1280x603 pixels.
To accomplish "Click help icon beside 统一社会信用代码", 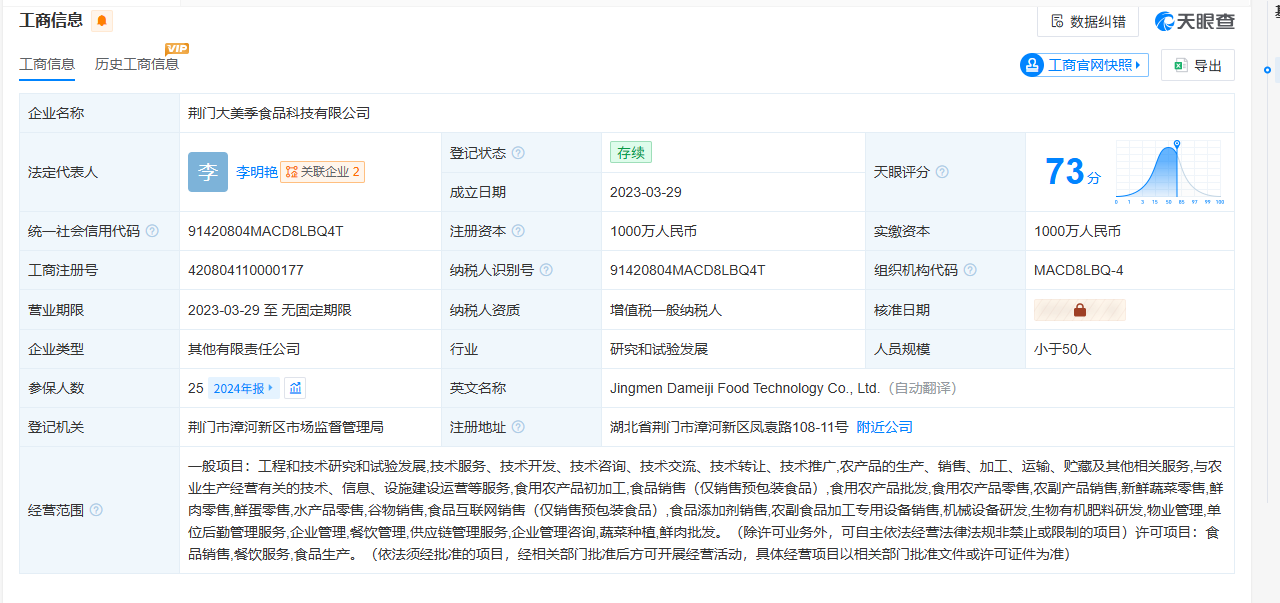I will pos(152,231).
